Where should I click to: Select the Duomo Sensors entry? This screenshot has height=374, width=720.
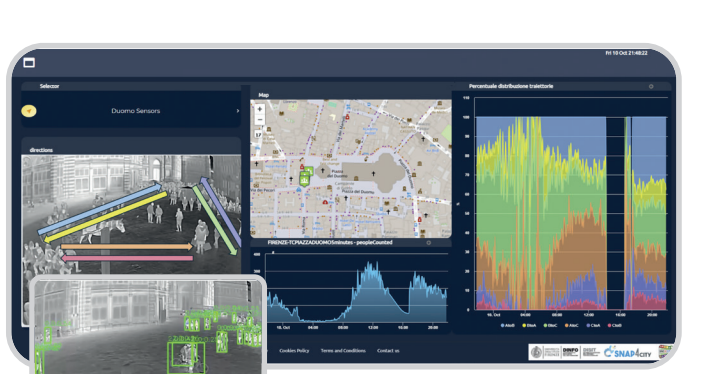click(135, 111)
